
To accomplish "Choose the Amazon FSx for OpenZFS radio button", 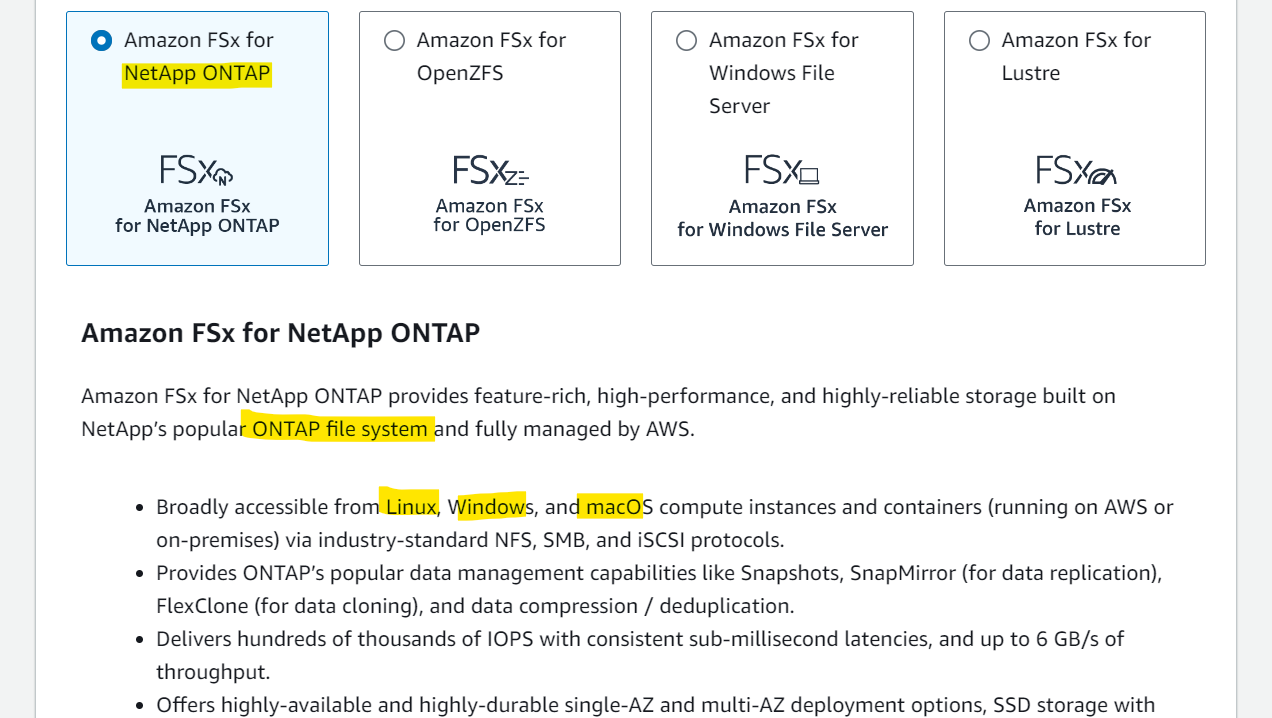I will tap(394, 40).
